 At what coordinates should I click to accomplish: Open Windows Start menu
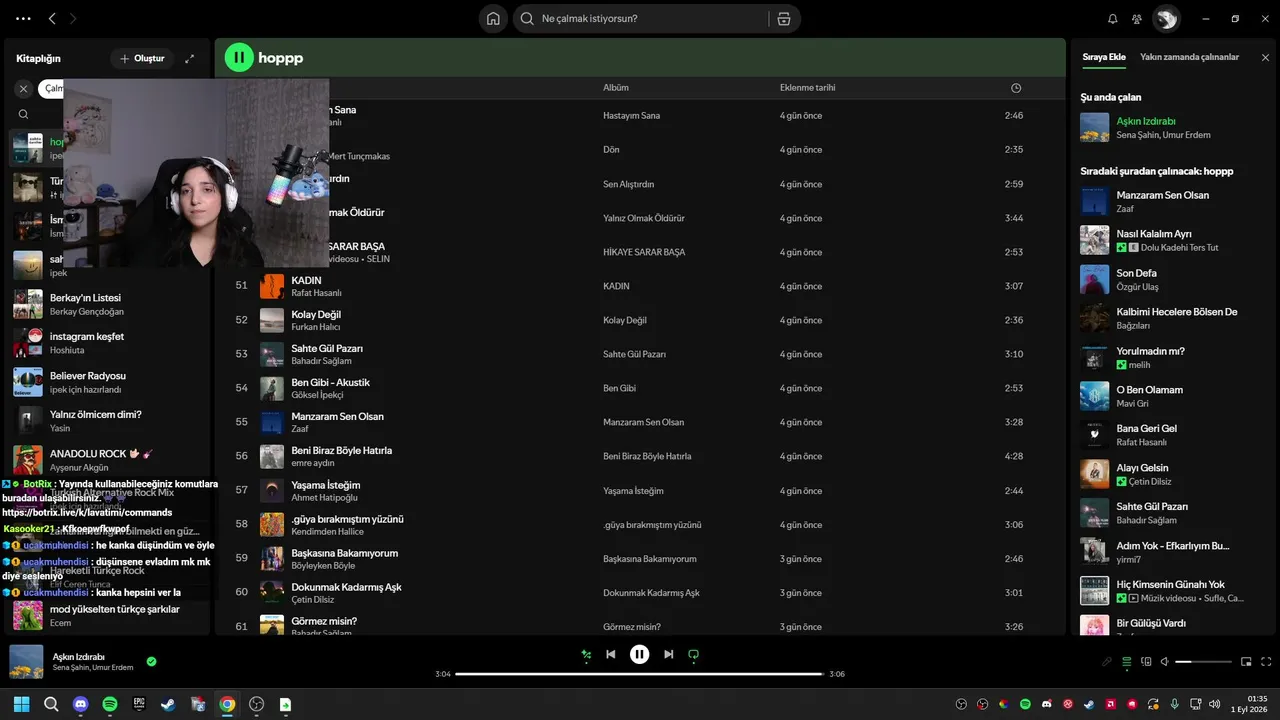[x=21, y=704]
